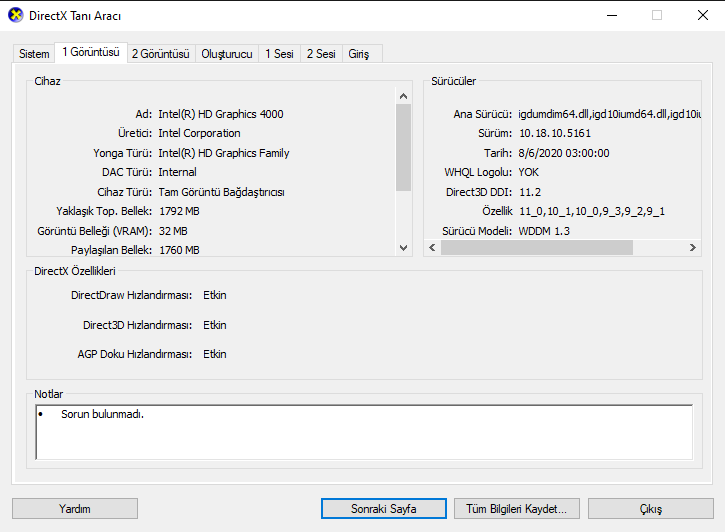Click the '32 MB' VRAM value
The height and width of the screenshot is (532, 725).
(173, 231)
